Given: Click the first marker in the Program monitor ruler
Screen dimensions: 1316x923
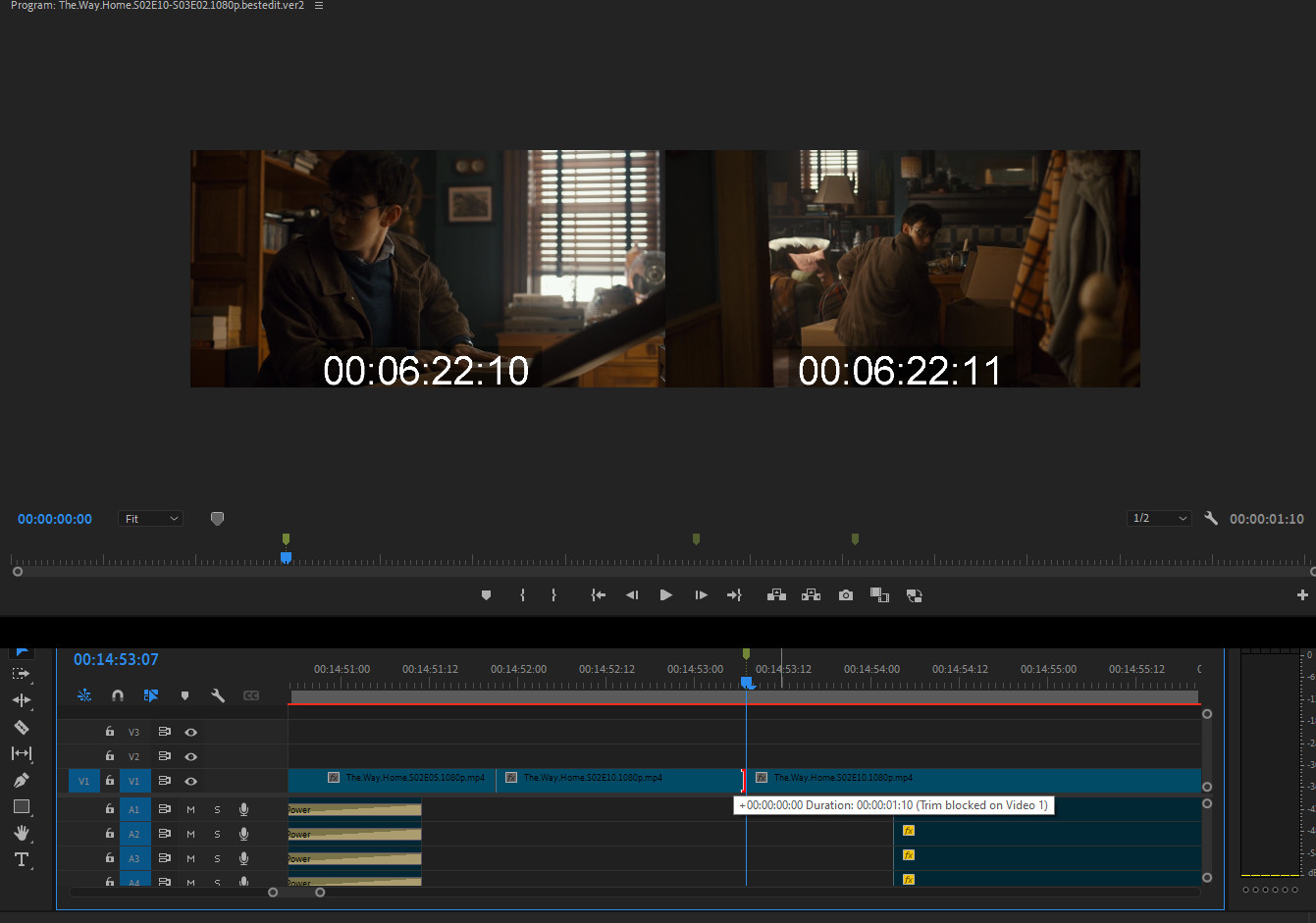Looking at the screenshot, I should point(286,538).
